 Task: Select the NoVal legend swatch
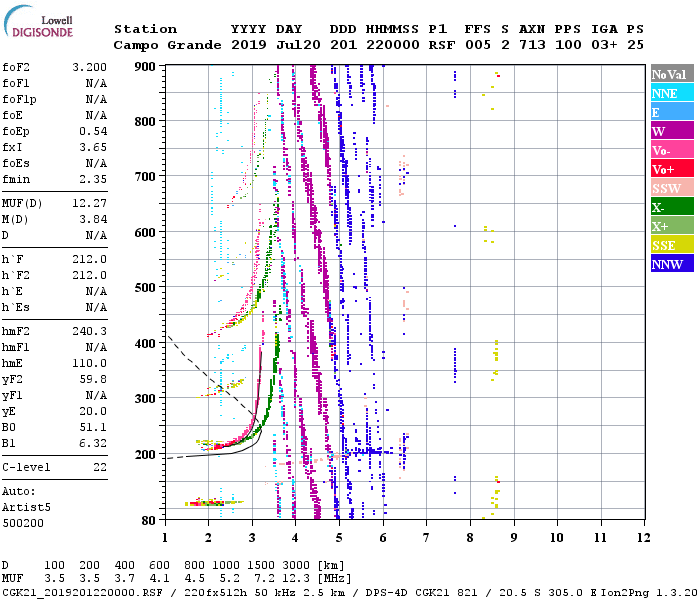point(672,74)
